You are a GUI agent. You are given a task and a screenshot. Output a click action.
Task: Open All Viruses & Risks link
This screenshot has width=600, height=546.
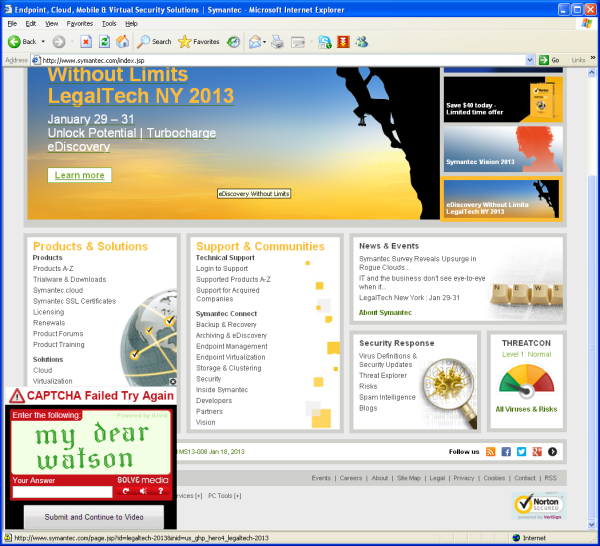526,409
